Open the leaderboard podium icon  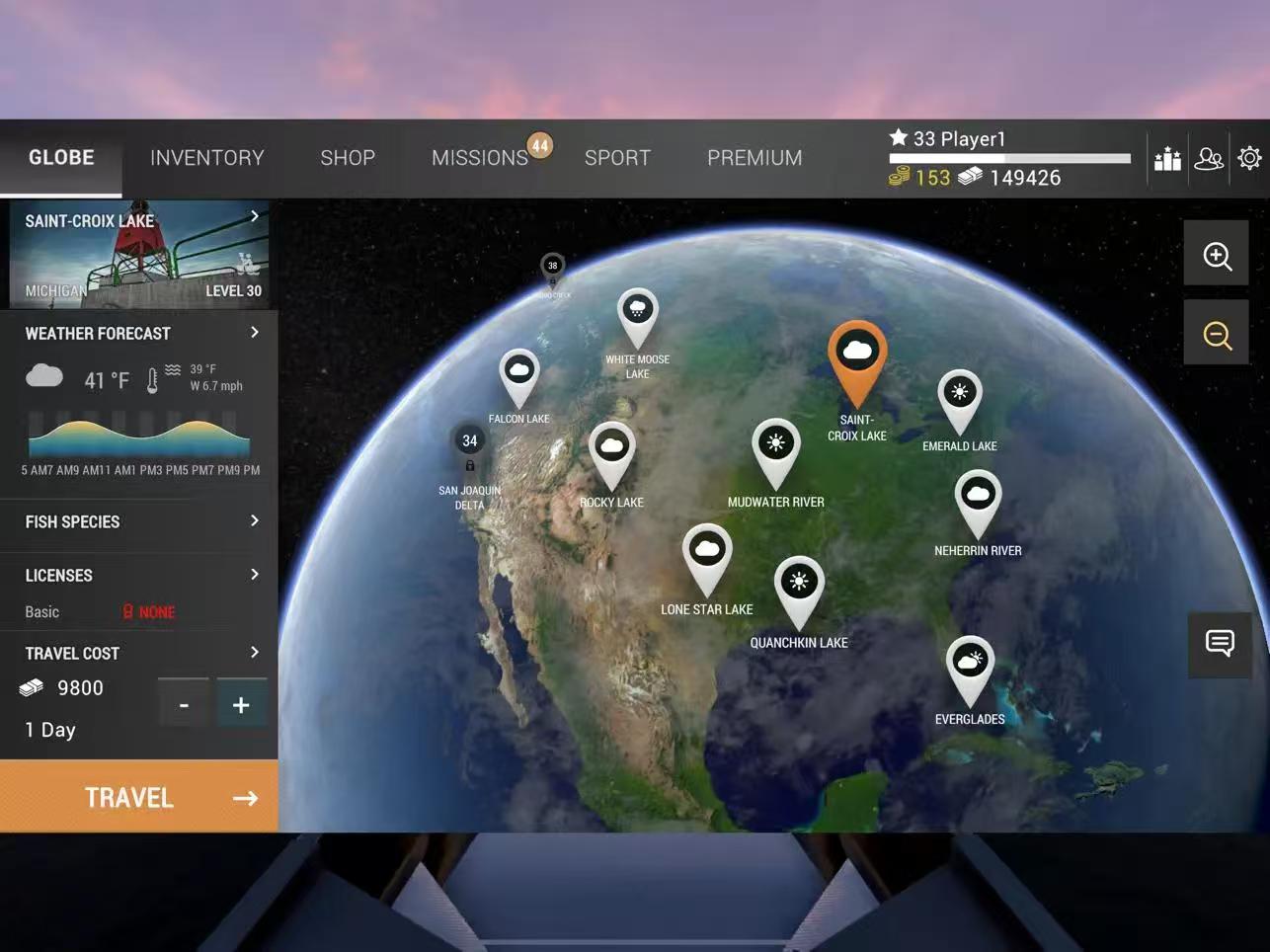[x=1167, y=159]
